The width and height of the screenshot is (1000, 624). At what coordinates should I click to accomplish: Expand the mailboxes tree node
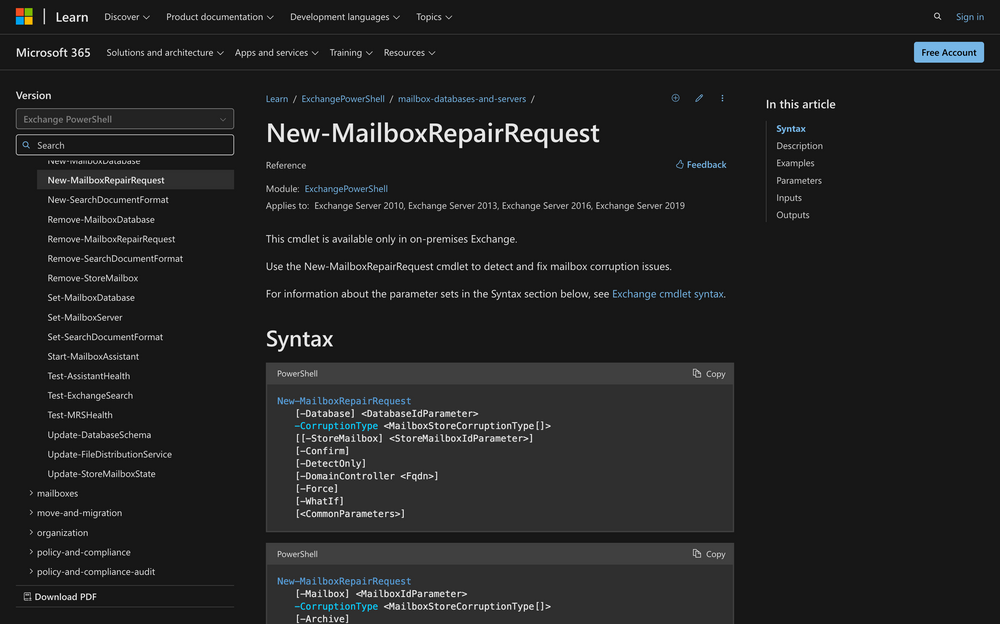(57, 493)
